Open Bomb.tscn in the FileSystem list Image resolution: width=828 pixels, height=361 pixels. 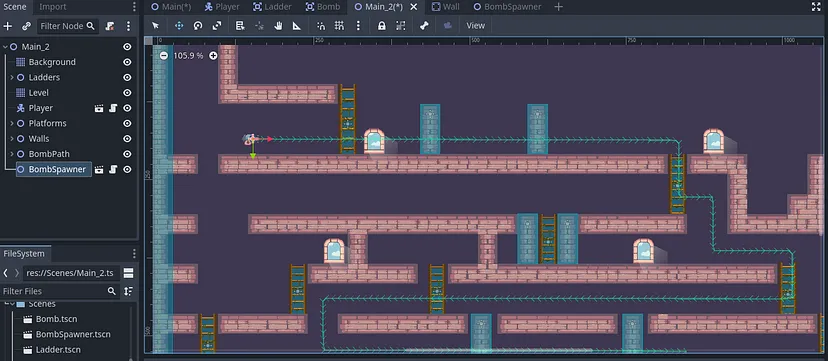tap(56, 319)
